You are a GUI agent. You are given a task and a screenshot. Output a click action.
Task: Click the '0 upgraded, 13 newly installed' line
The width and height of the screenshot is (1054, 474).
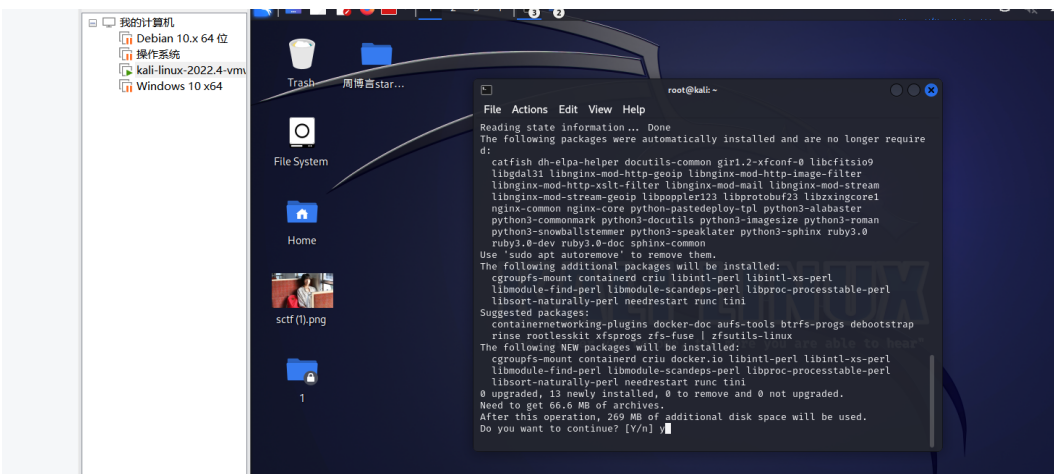click(x=662, y=394)
